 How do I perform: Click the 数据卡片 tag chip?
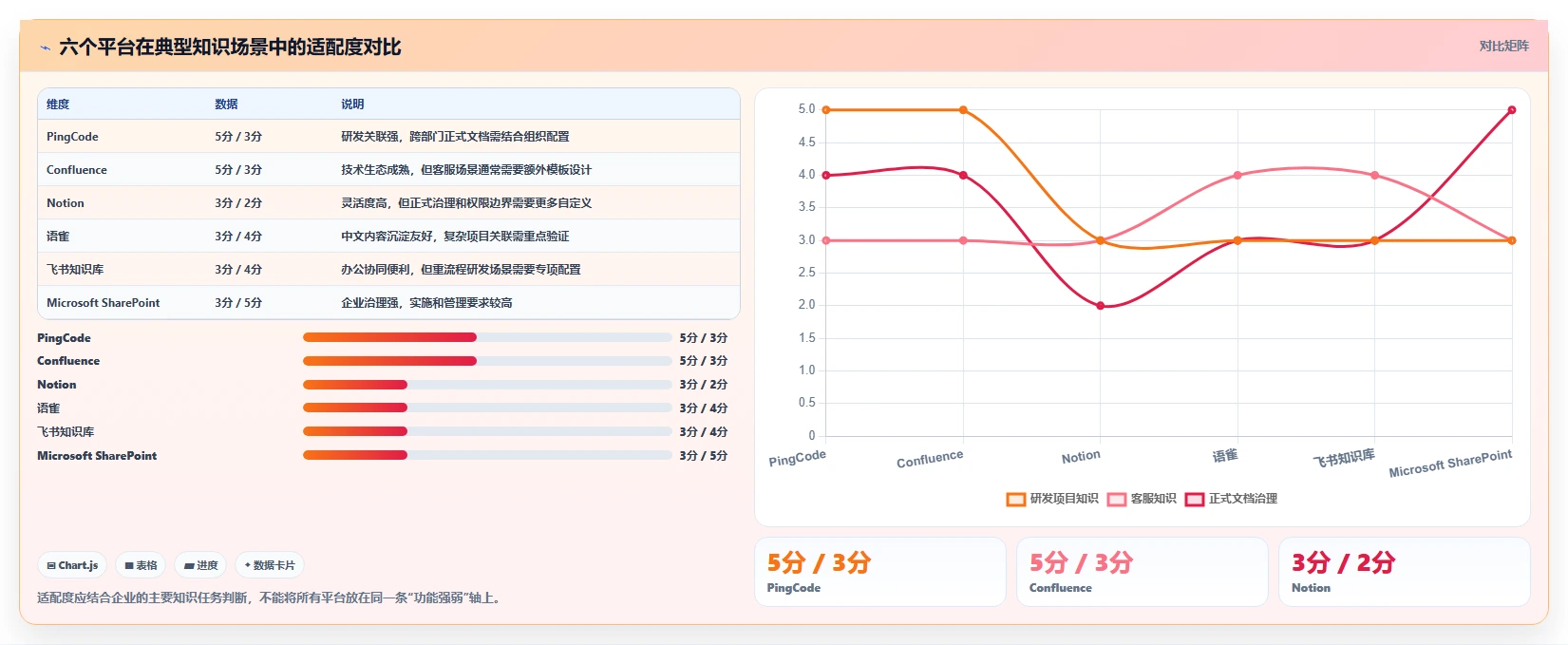pyautogui.click(x=270, y=565)
